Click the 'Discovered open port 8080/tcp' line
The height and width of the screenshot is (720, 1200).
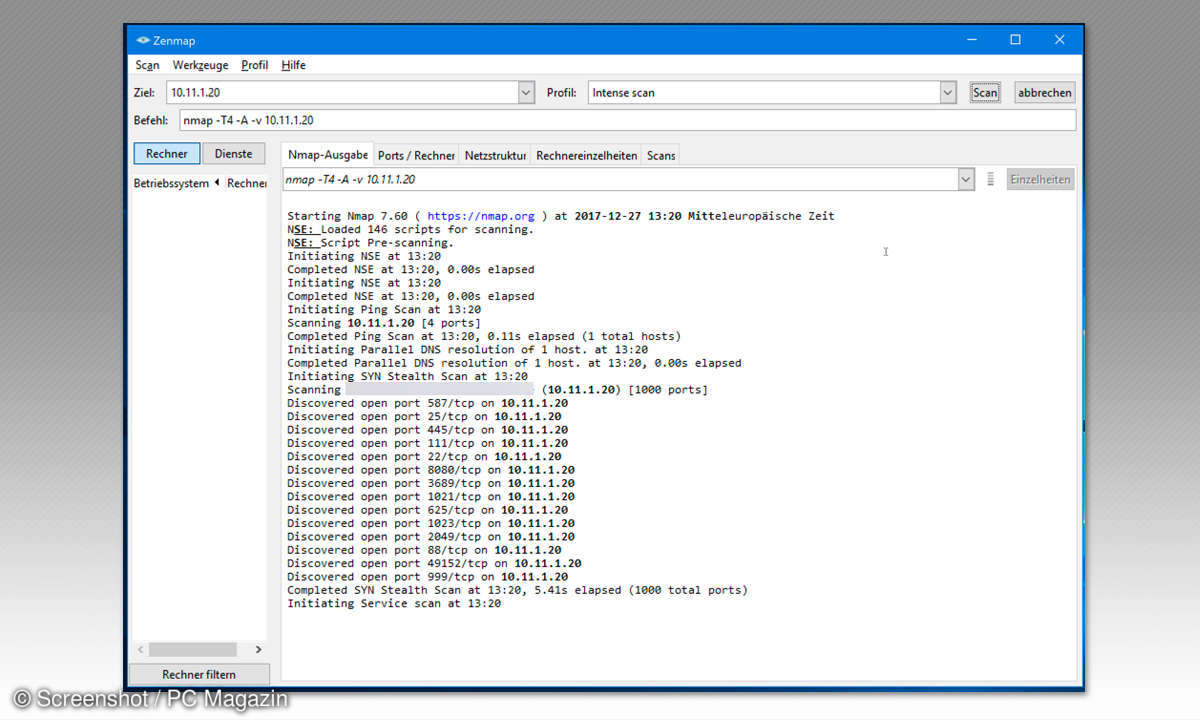(x=431, y=470)
